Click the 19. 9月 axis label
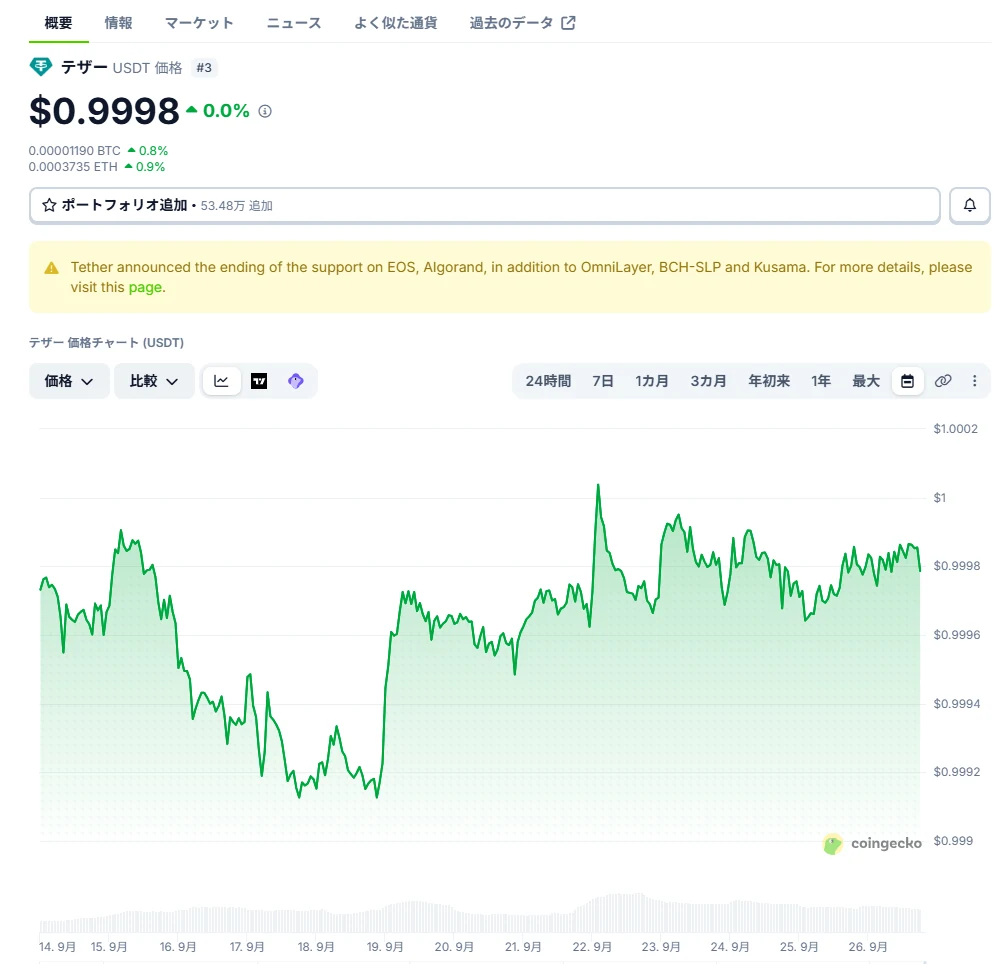This screenshot has height=964, width=1003. point(384,947)
